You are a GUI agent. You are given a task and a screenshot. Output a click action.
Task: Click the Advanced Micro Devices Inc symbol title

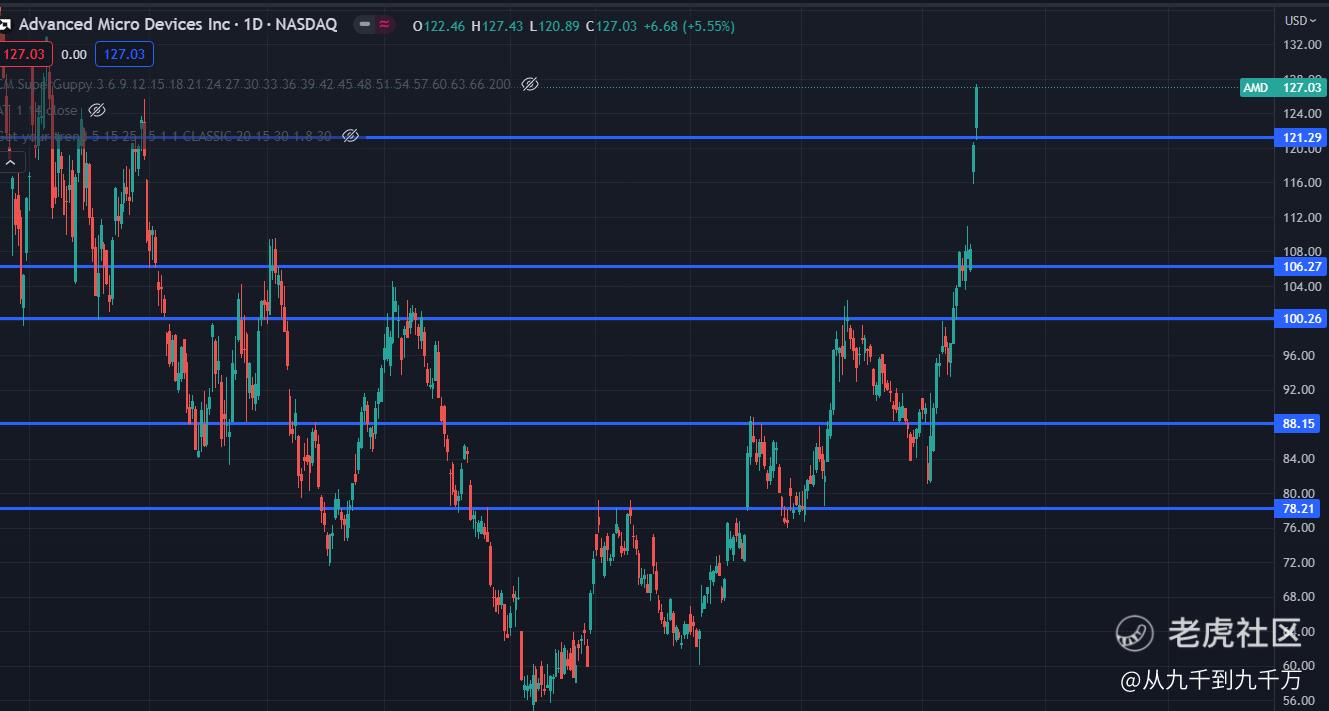pos(179,24)
